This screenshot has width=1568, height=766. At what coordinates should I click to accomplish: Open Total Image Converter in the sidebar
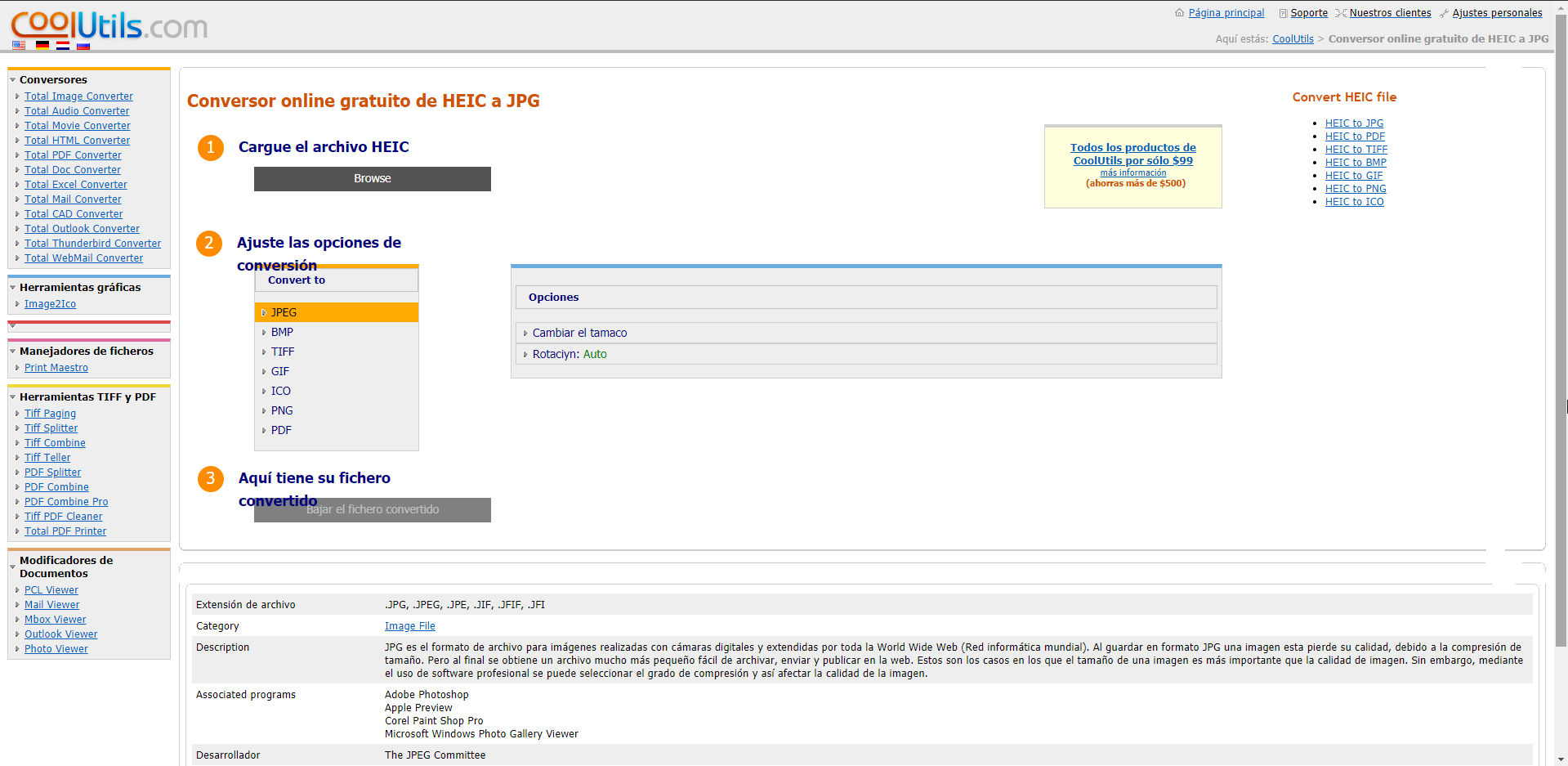(78, 96)
